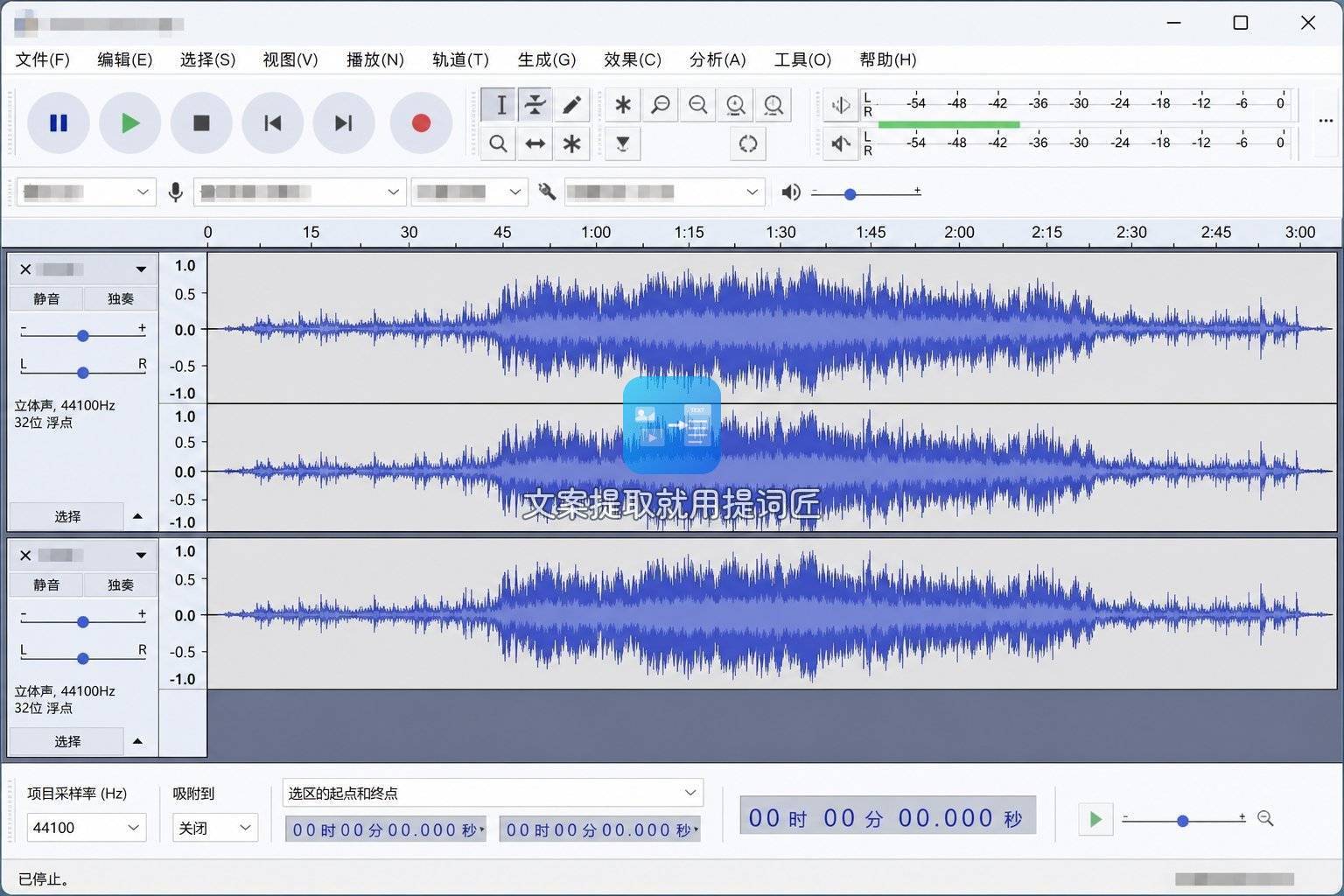Click the Pause transport button
The width and height of the screenshot is (1344, 896).
[x=59, y=123]
